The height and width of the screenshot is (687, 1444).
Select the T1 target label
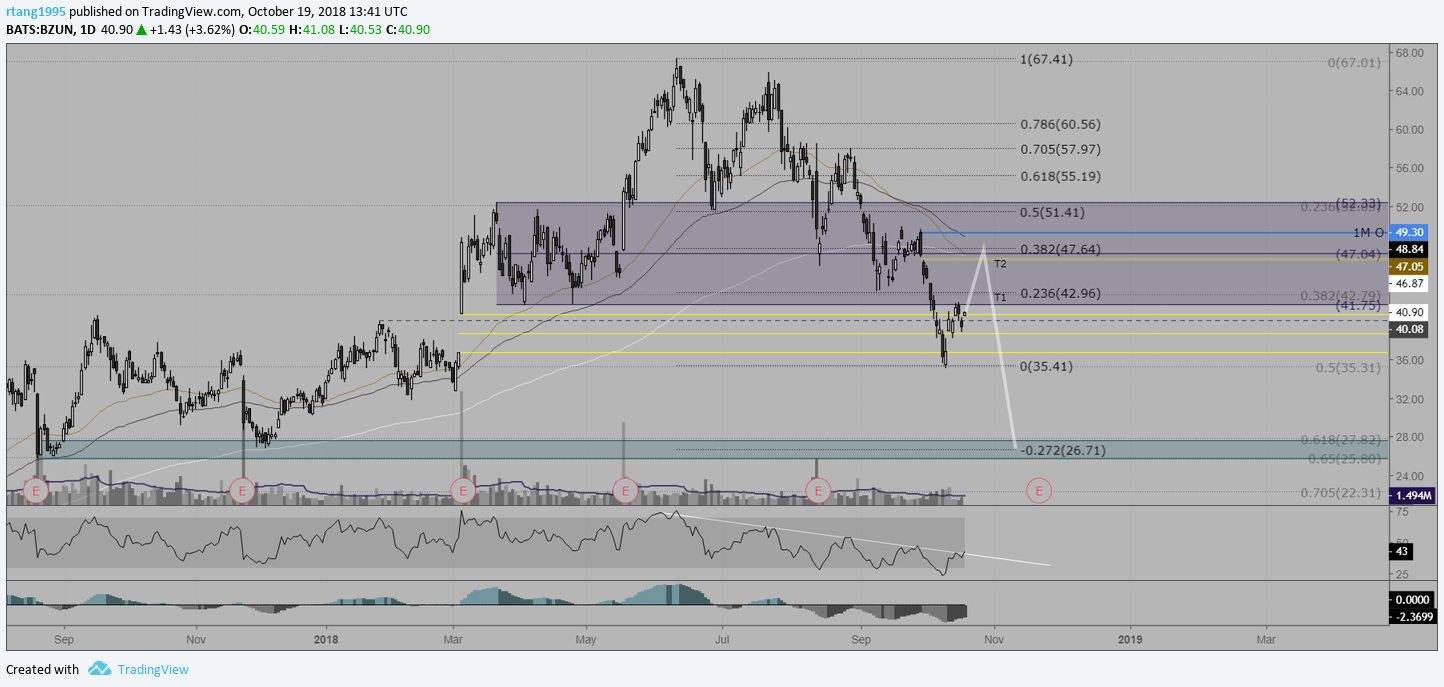click(1001, 298)
